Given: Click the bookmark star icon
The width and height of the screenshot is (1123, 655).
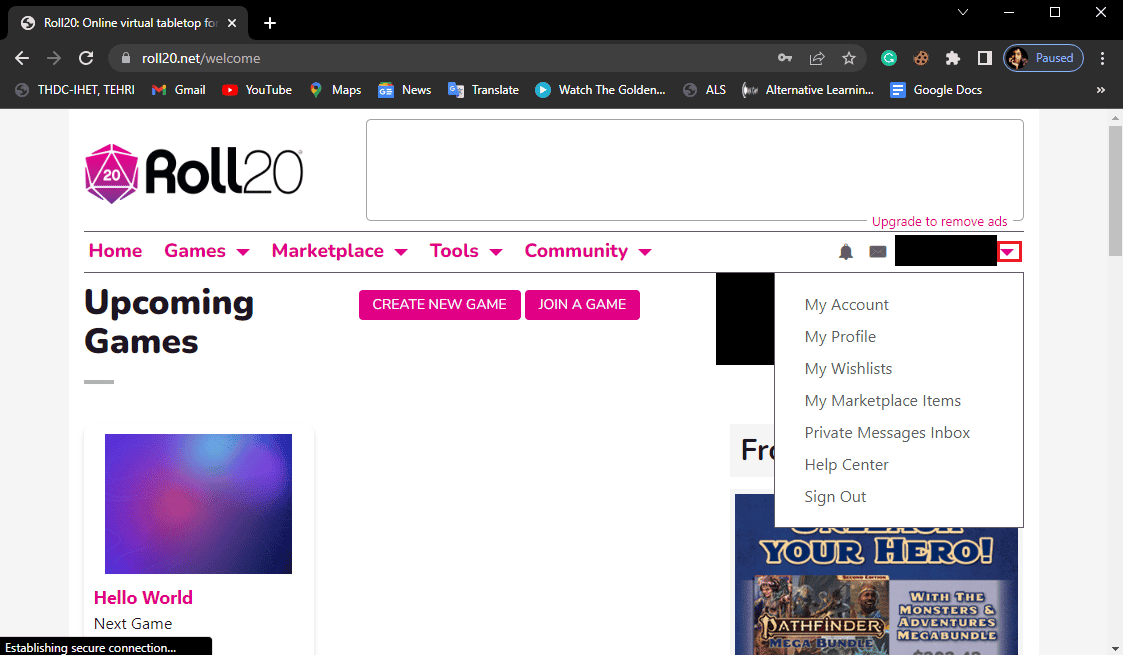Looking at the screenshot, I should tap(847, 59).
